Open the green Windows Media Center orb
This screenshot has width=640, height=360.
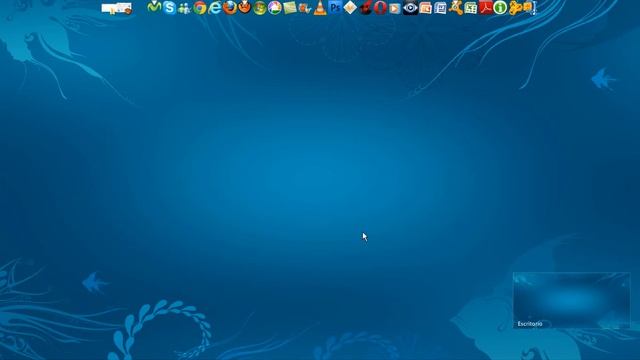click(x=260, y=7)
